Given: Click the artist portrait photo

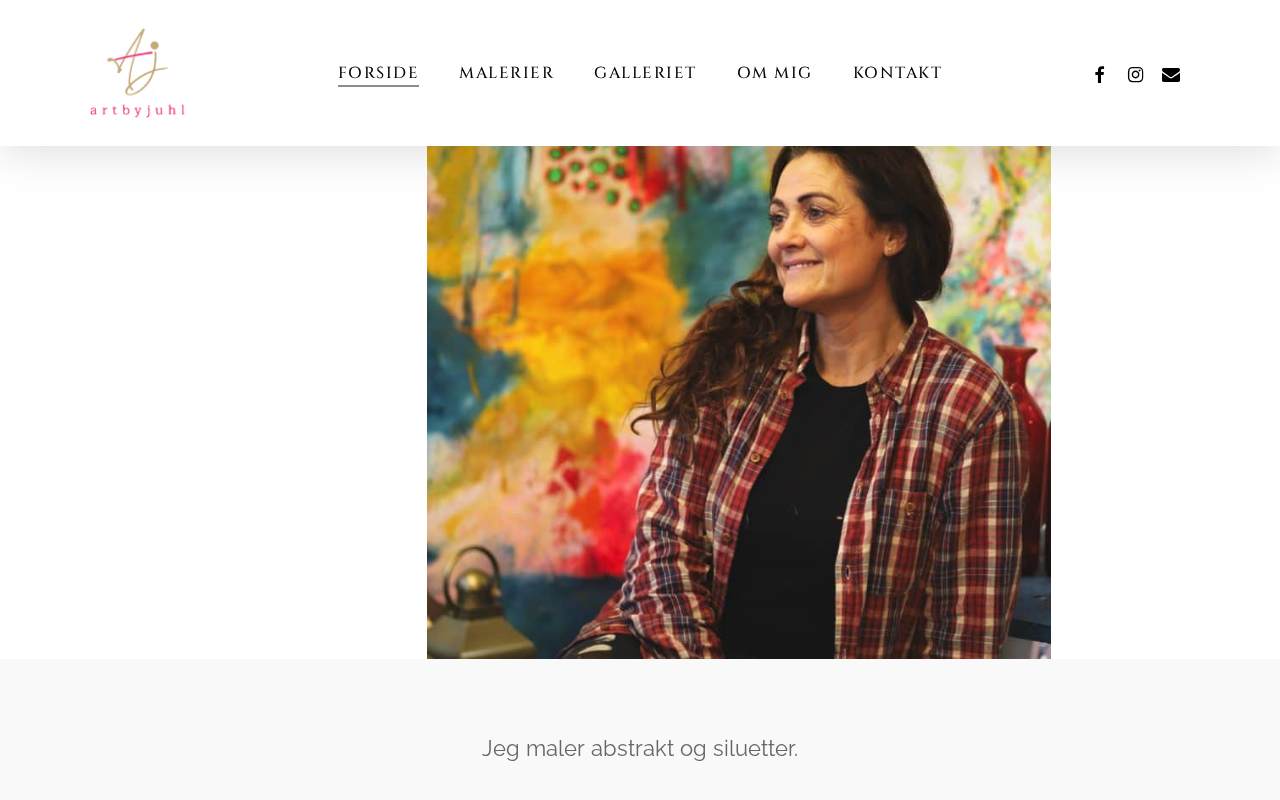Looking at the screenshot, I should (x=739, y=402).
